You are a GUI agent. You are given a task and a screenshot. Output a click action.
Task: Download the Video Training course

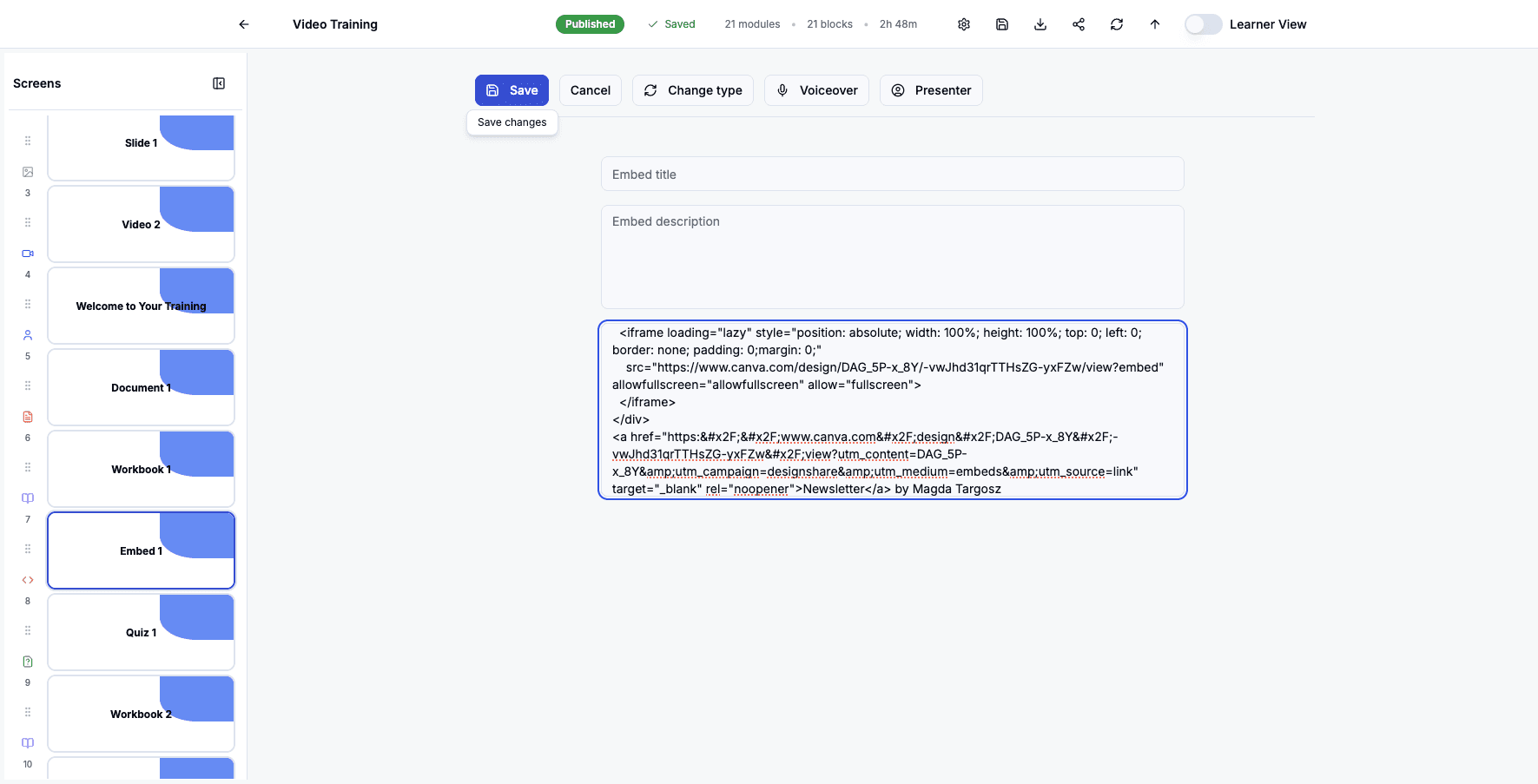pyautogui.click(x=1040, y=23)
